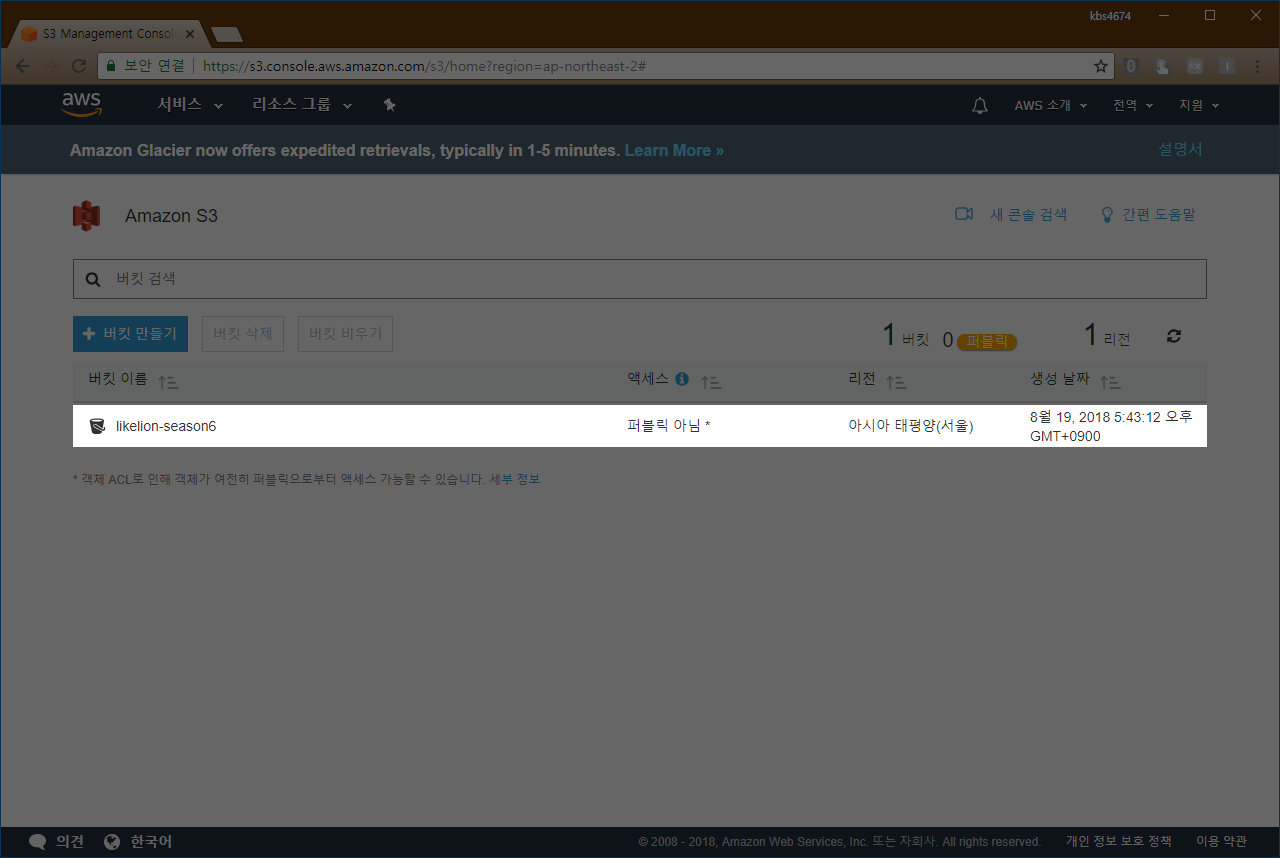Open the likelion-season6 bucket
Image resolution: width=1280 pixels, height=858 pixels.
(166, 426)
